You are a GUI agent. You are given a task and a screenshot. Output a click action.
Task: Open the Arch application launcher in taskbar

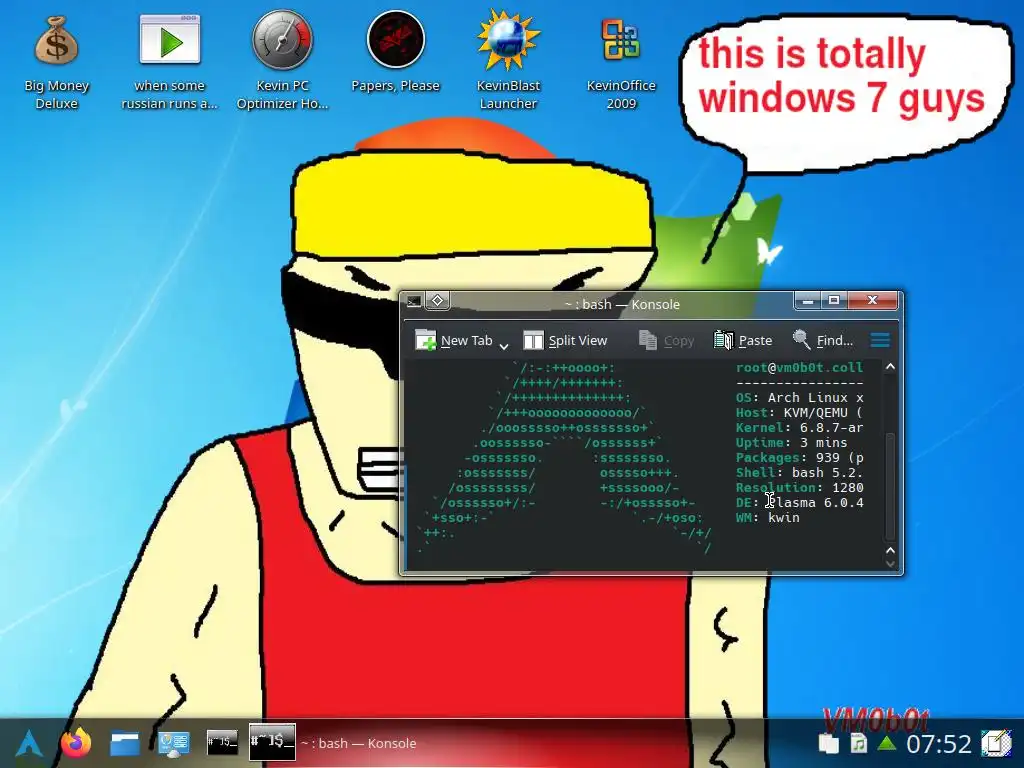[29, 743]
